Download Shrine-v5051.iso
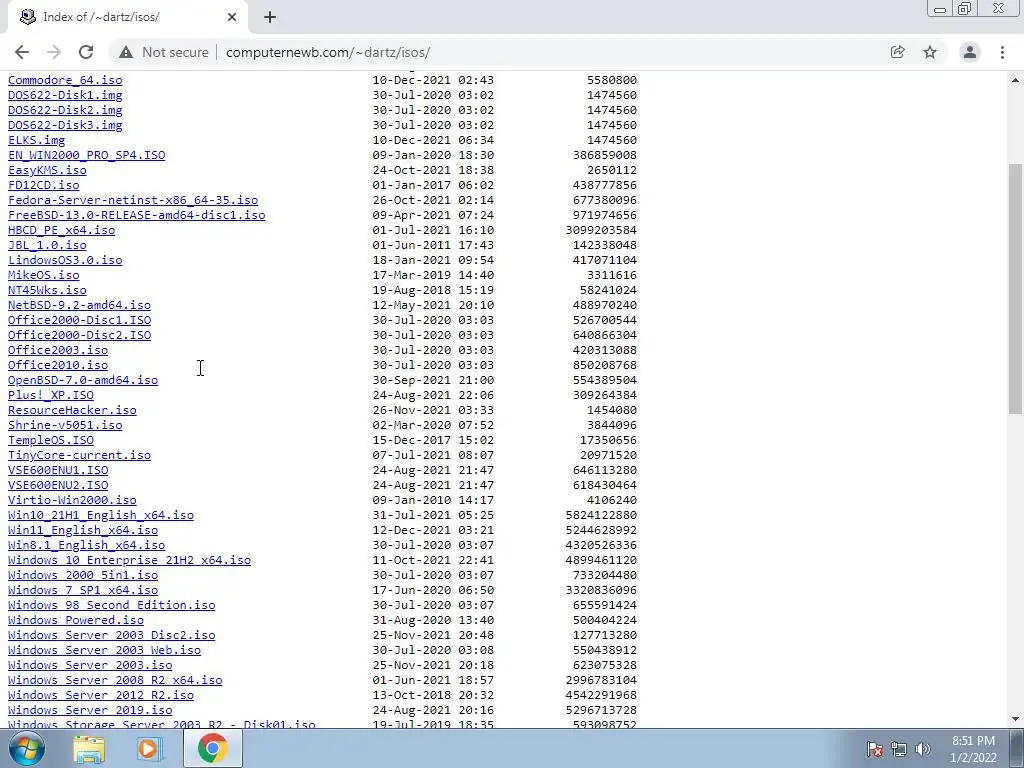 coord(65,425)
